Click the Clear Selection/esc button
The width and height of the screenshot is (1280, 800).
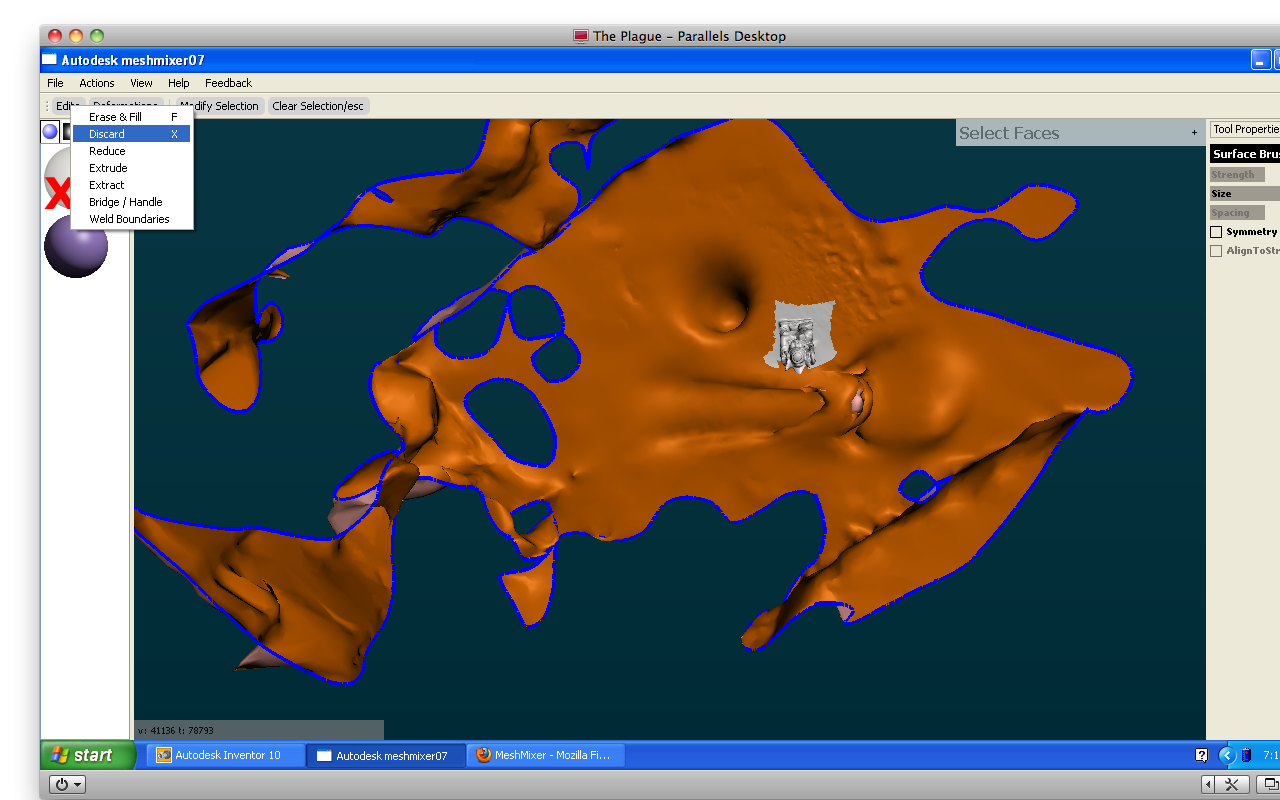318,106
